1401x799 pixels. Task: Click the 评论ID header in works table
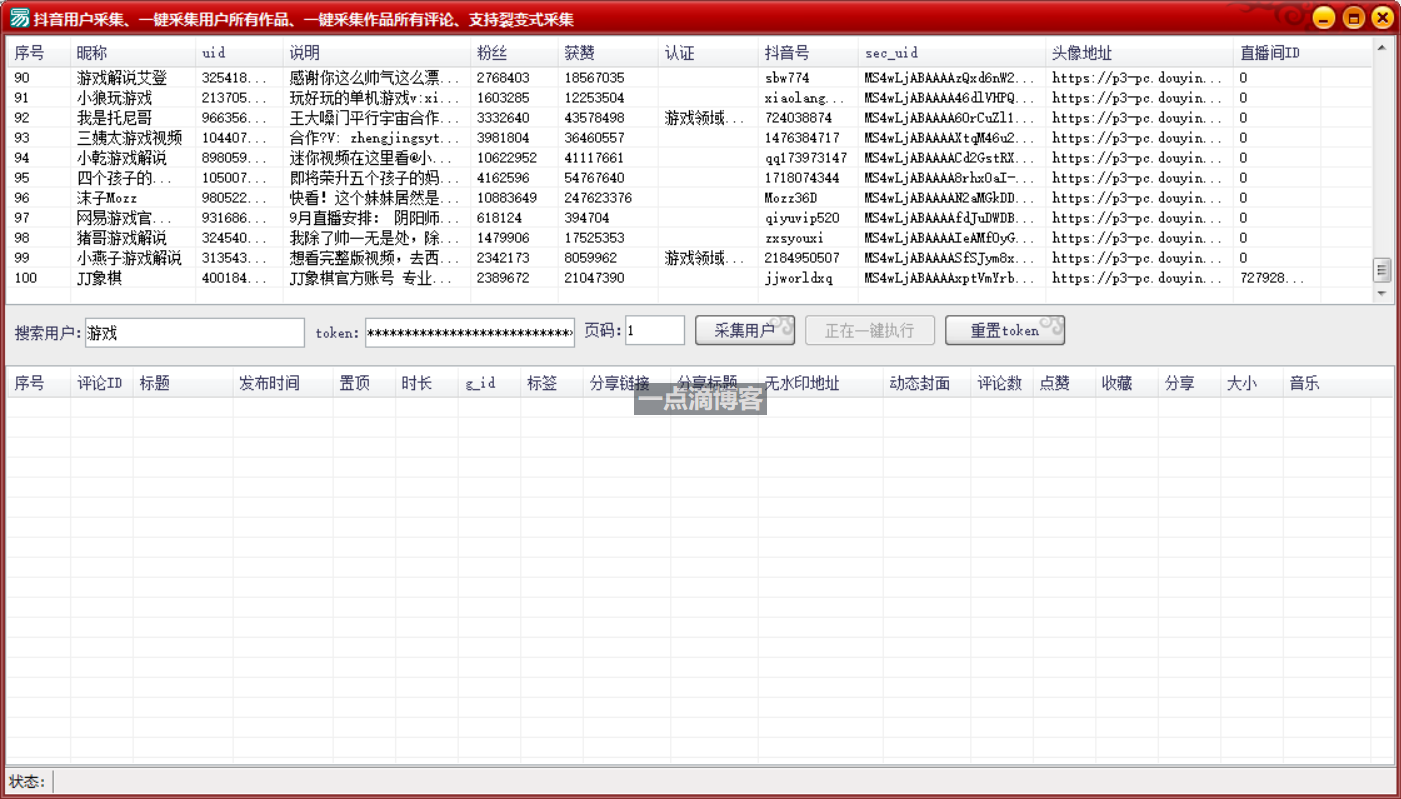coord(101,383)
